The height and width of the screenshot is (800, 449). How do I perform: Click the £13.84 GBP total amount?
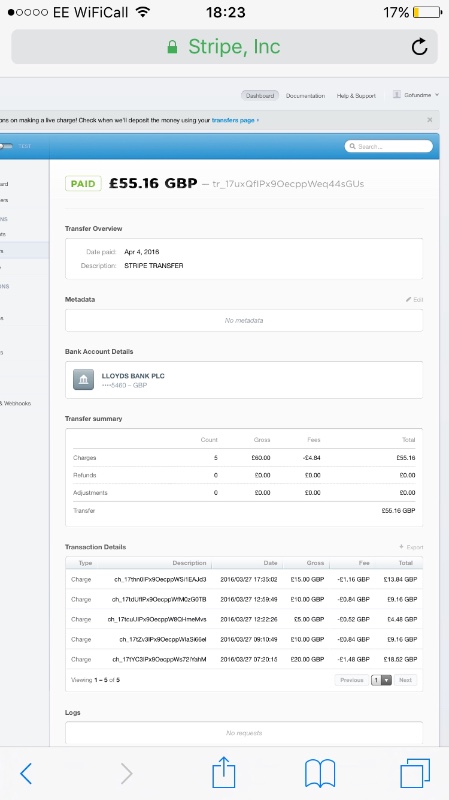pos(401,580)
